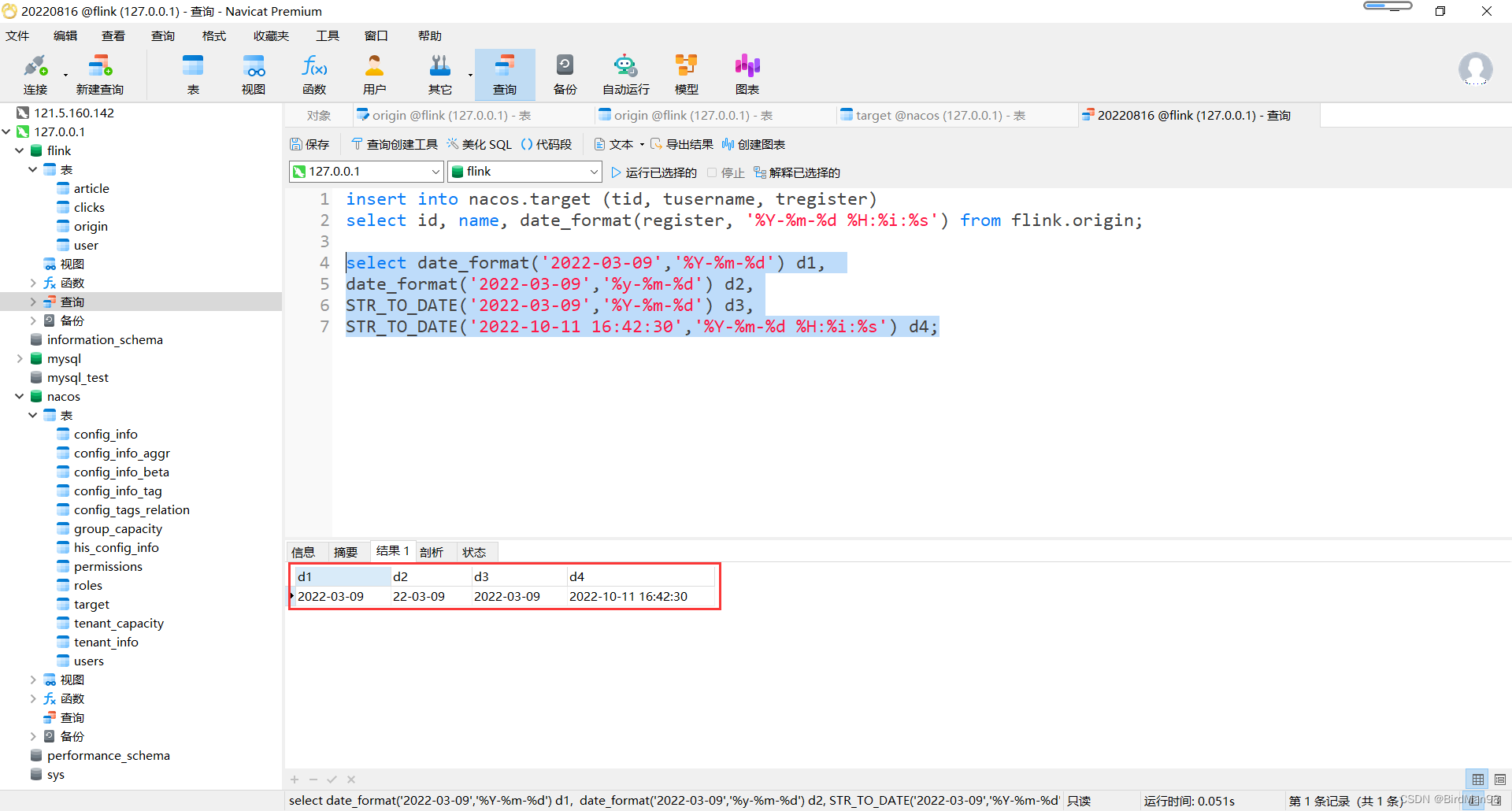Export the result (导出结果)
This screenshot has width=1512, height=811.
click(682, 144)
